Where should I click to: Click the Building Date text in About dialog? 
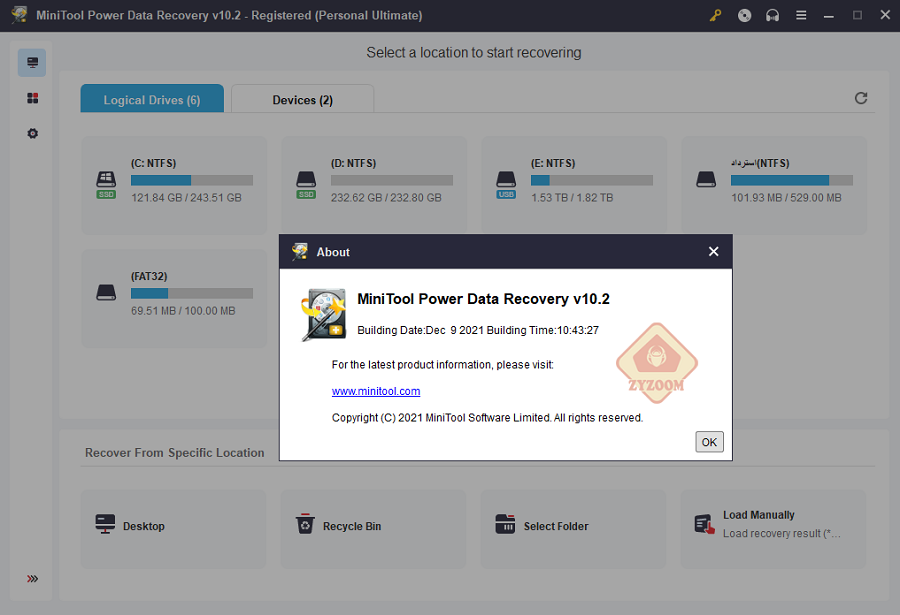click(478, 330)
